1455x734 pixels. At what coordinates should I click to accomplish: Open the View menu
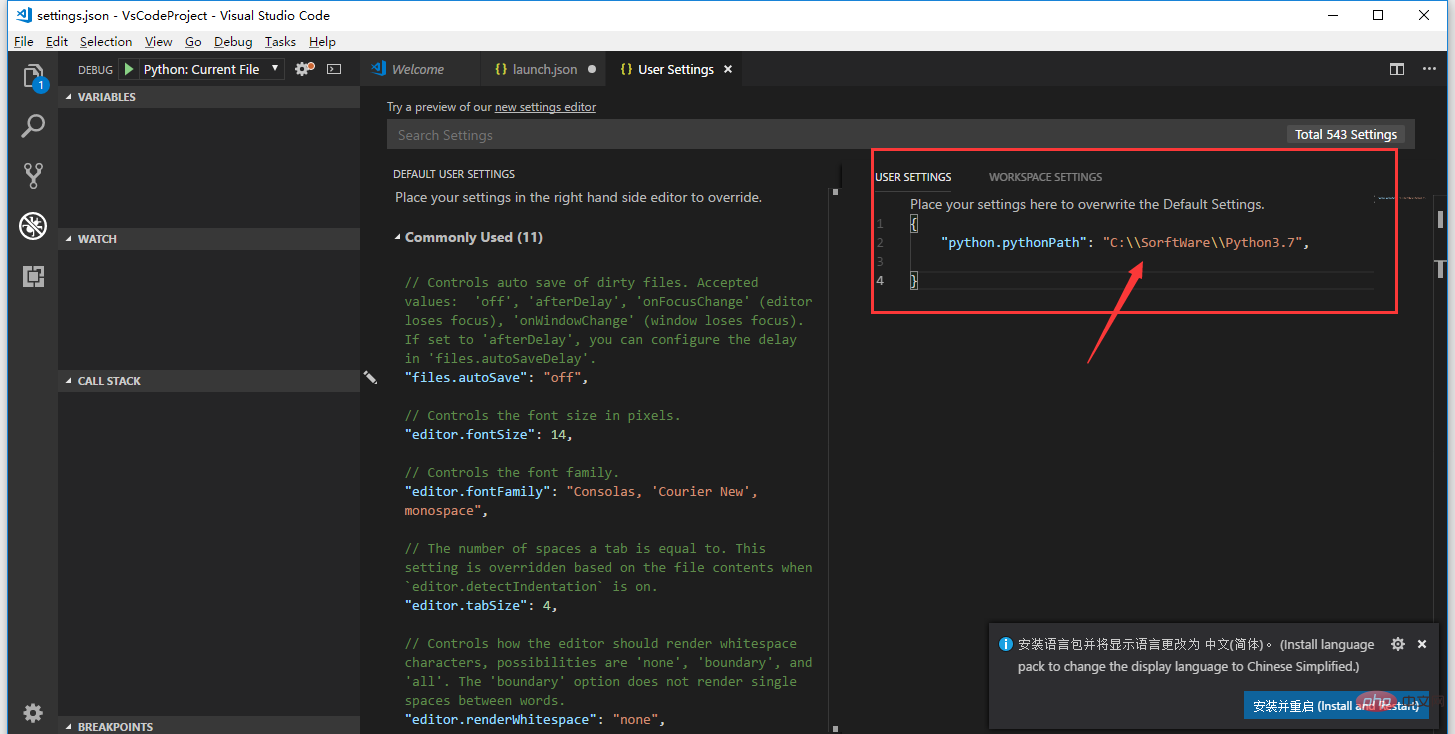point(158,41)
